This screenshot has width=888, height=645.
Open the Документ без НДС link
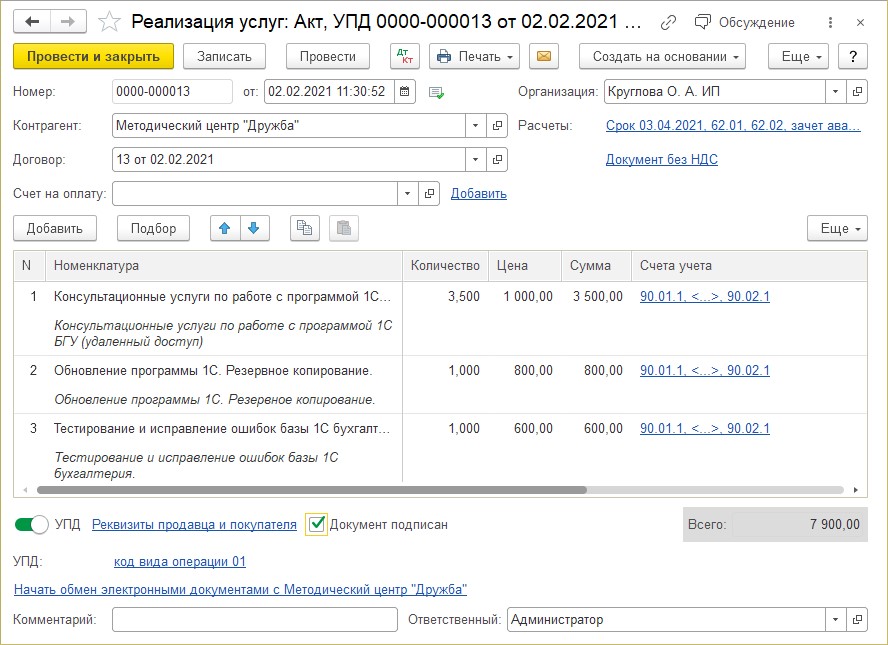coord(661,159)
